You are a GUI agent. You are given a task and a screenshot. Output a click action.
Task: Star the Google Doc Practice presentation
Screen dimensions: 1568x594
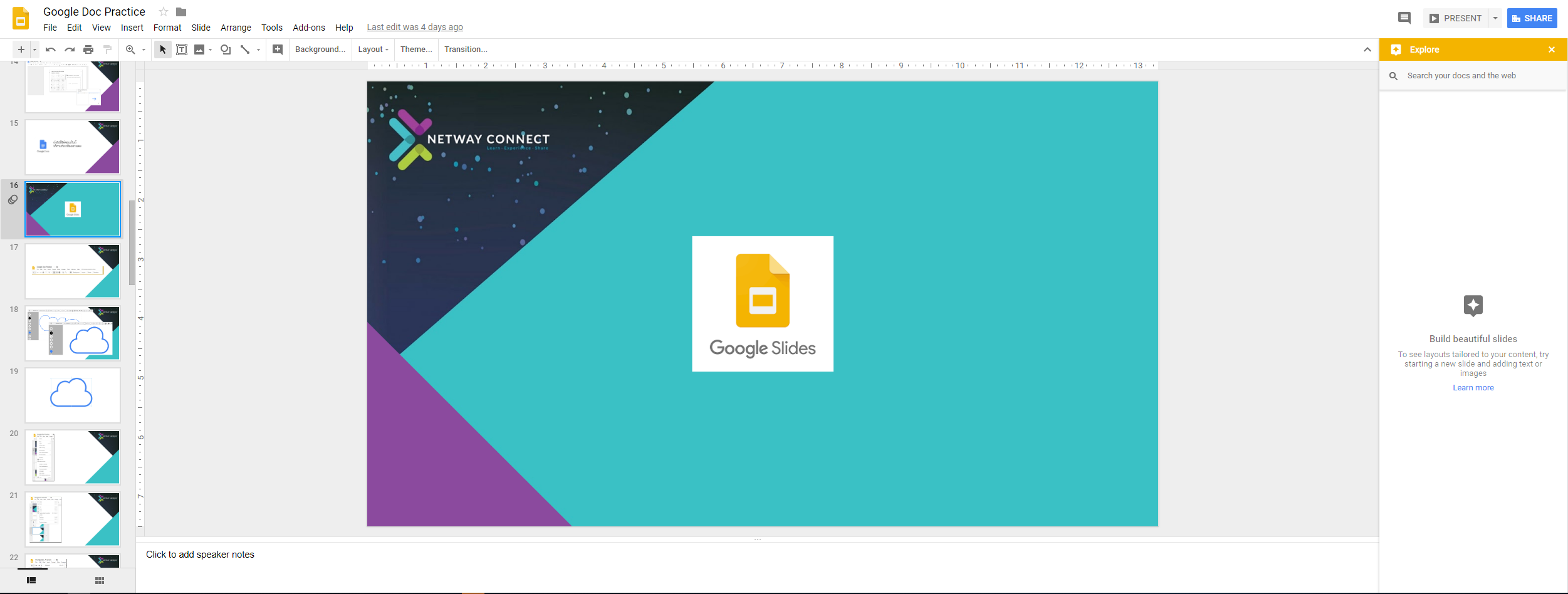[164, 12]
